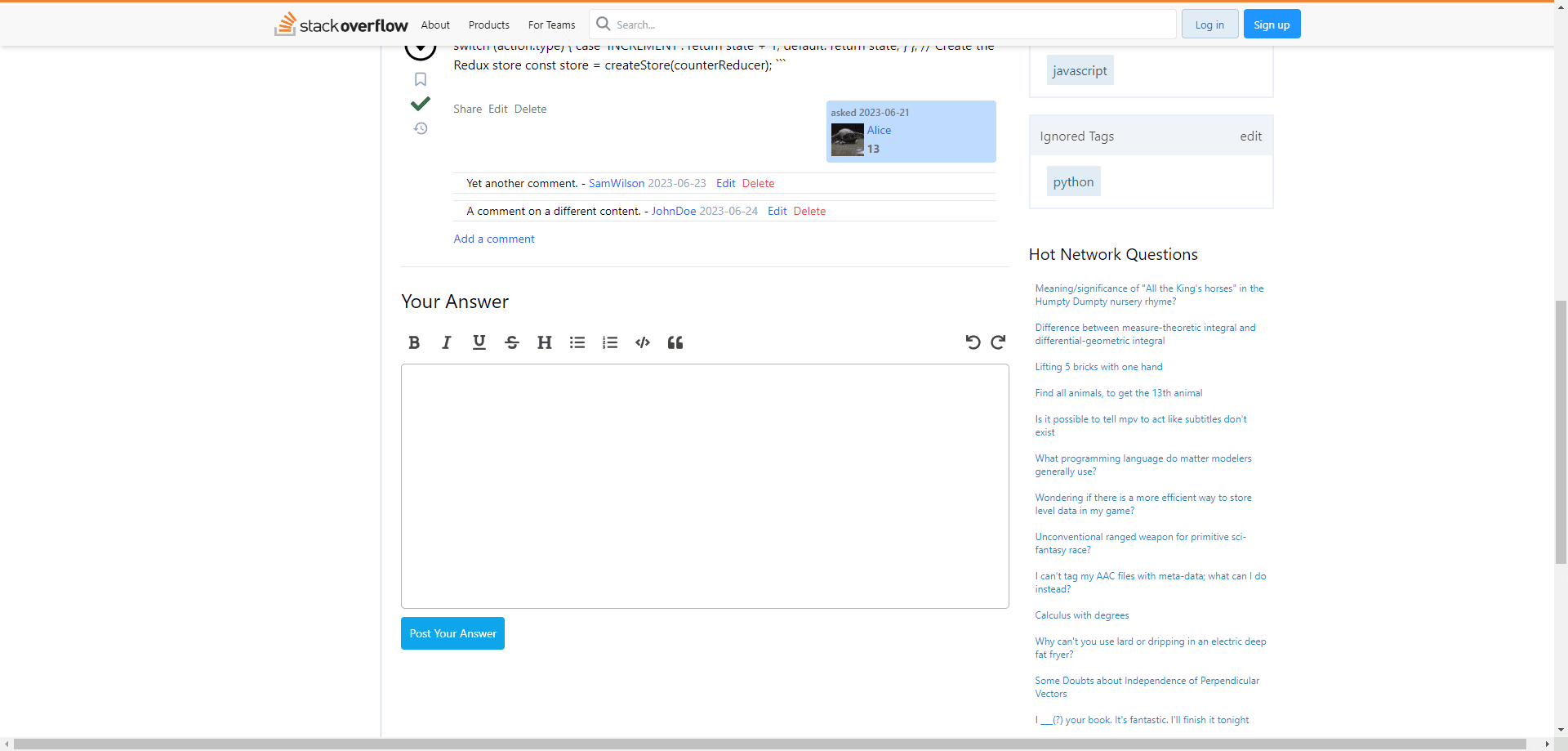This screenshot has width=1568, height=751.
Task: Open the For Teams menu item
Action: click(551, 25)
